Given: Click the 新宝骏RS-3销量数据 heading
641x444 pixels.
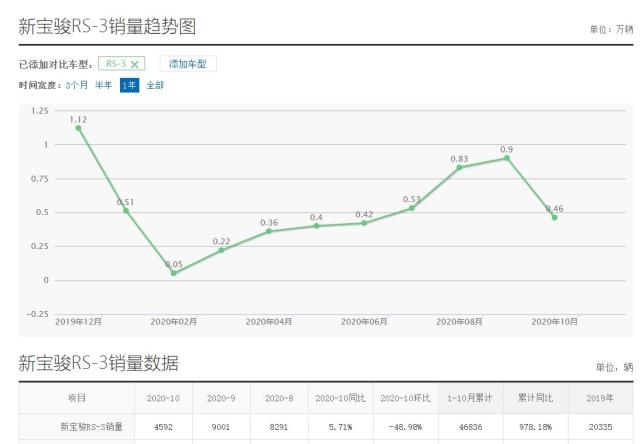Looking at the screenshot, I should [99, 363].
